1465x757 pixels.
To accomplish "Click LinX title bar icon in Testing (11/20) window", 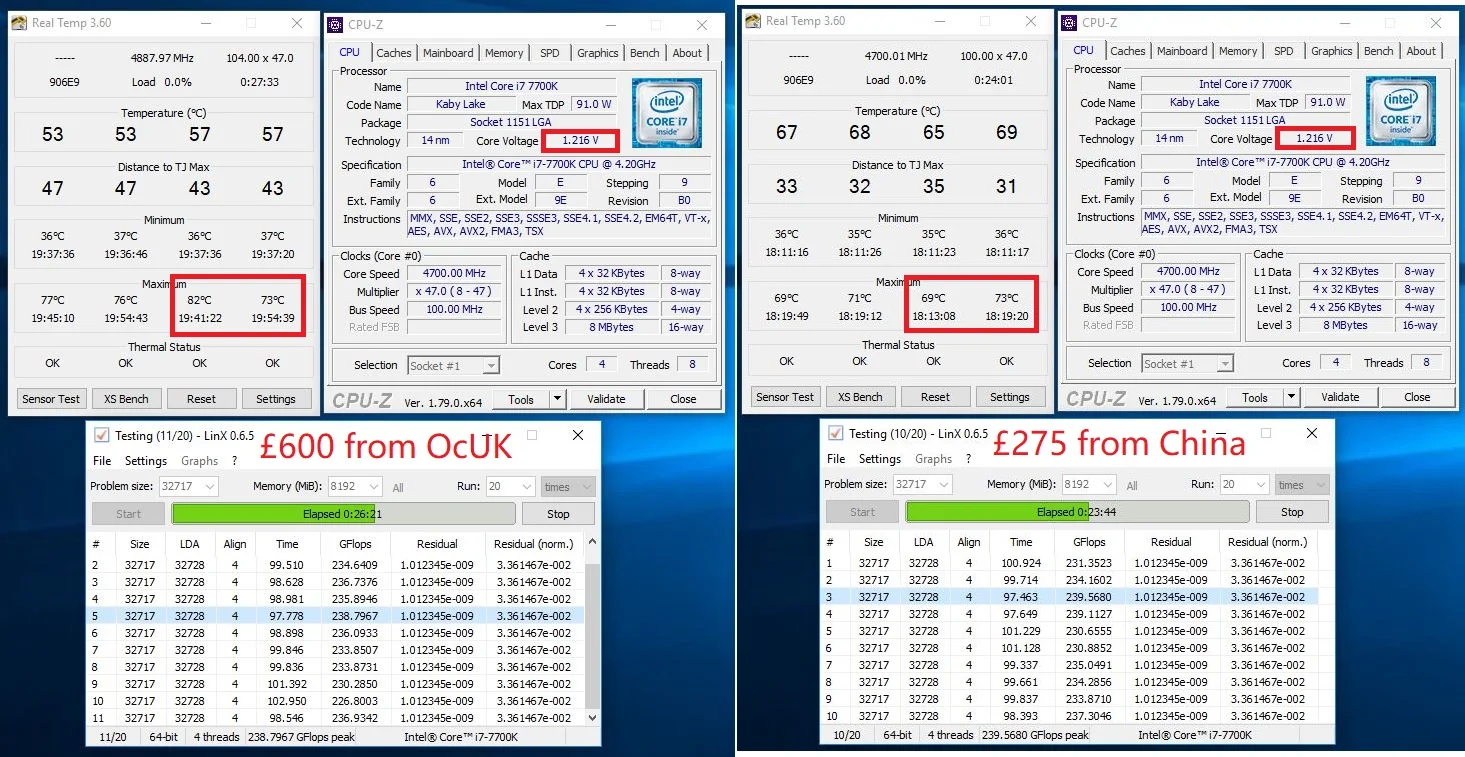I will 101,435.
